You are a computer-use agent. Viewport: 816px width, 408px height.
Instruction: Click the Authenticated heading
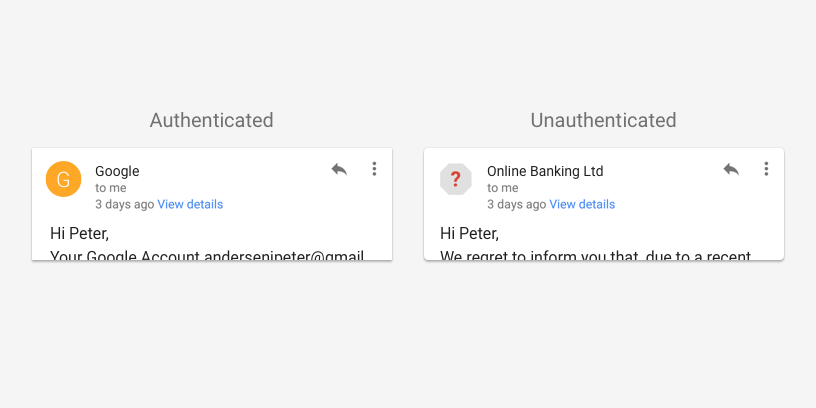point(211,120)
